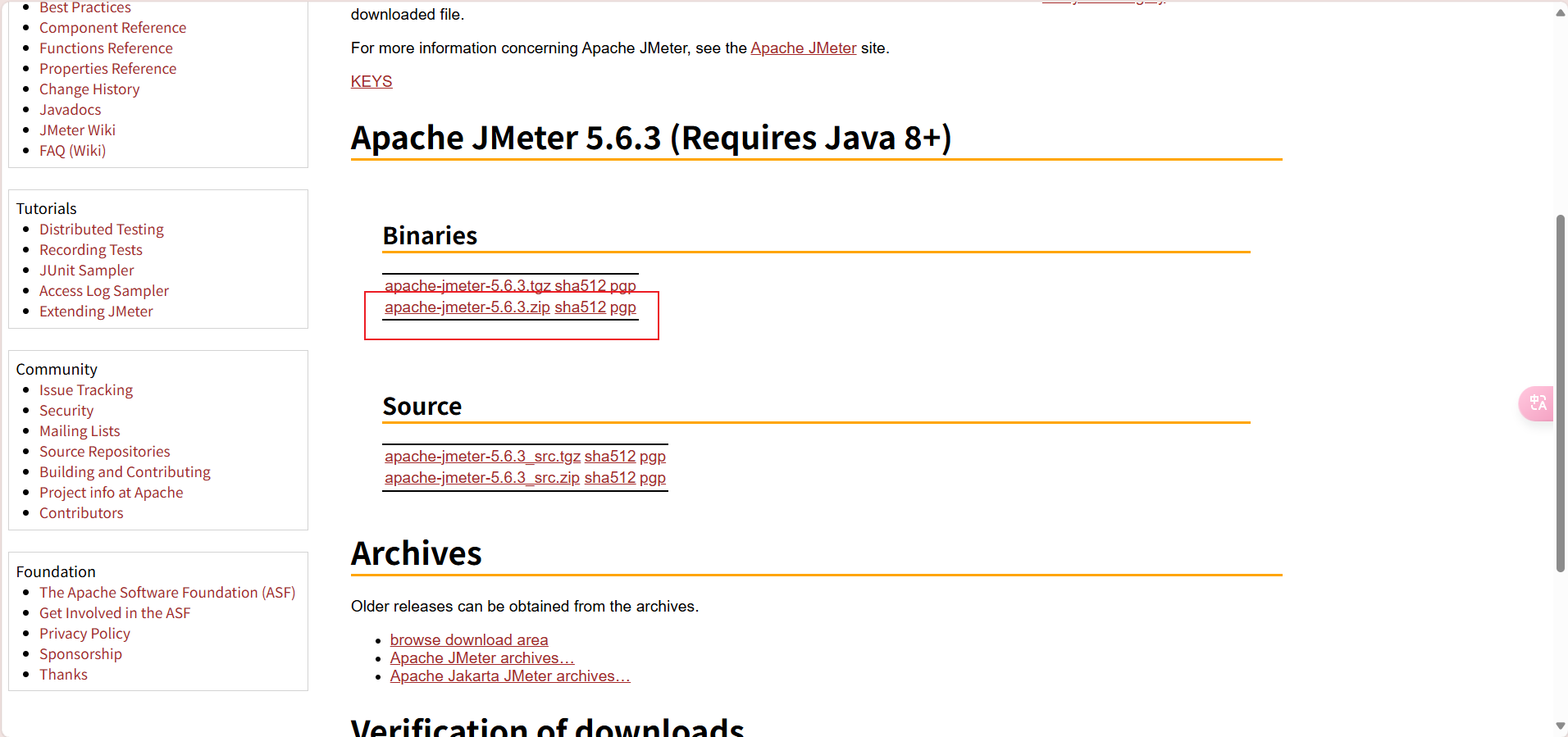This screenshot has width=1568, height=737.
Task: Open pgp signature for src.zip
Action: (x=653, y=478)
